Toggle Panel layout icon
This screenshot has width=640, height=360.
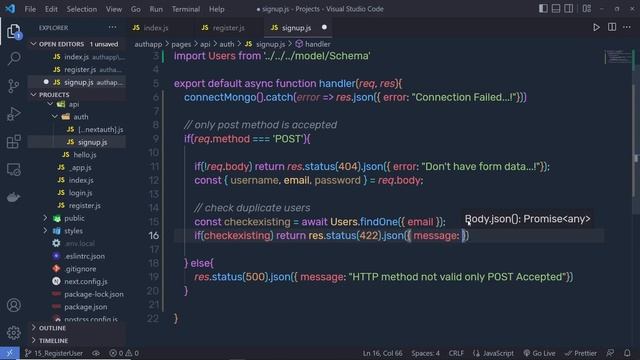[556, 9]
